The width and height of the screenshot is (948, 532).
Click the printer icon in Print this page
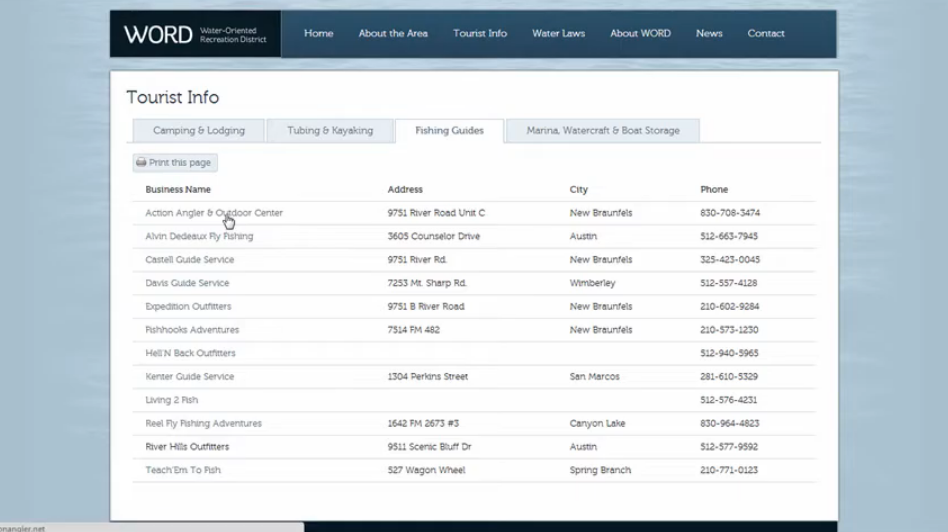[141, 162]
